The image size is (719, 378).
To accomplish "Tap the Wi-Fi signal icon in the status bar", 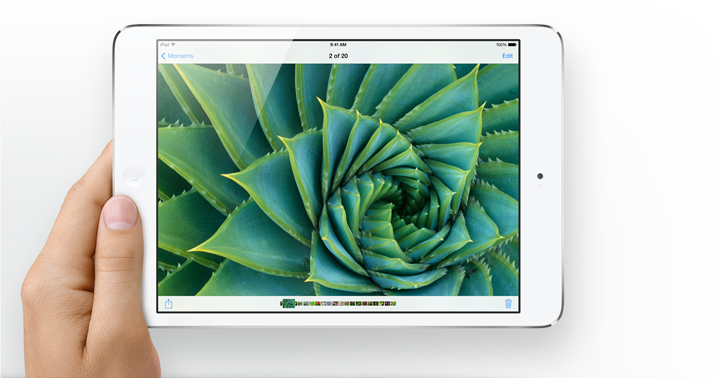I will pyautogui.click(x=173, y=45).
